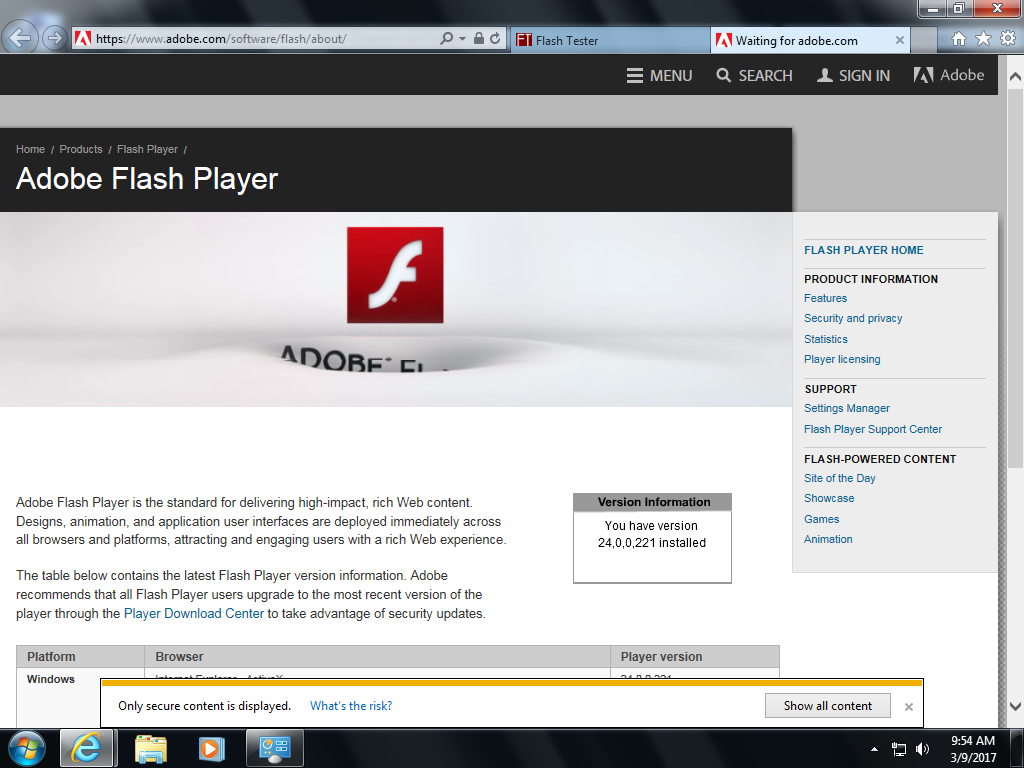
Task: Open the Features link
Action: pyautogui.click(x=825, y=298)
